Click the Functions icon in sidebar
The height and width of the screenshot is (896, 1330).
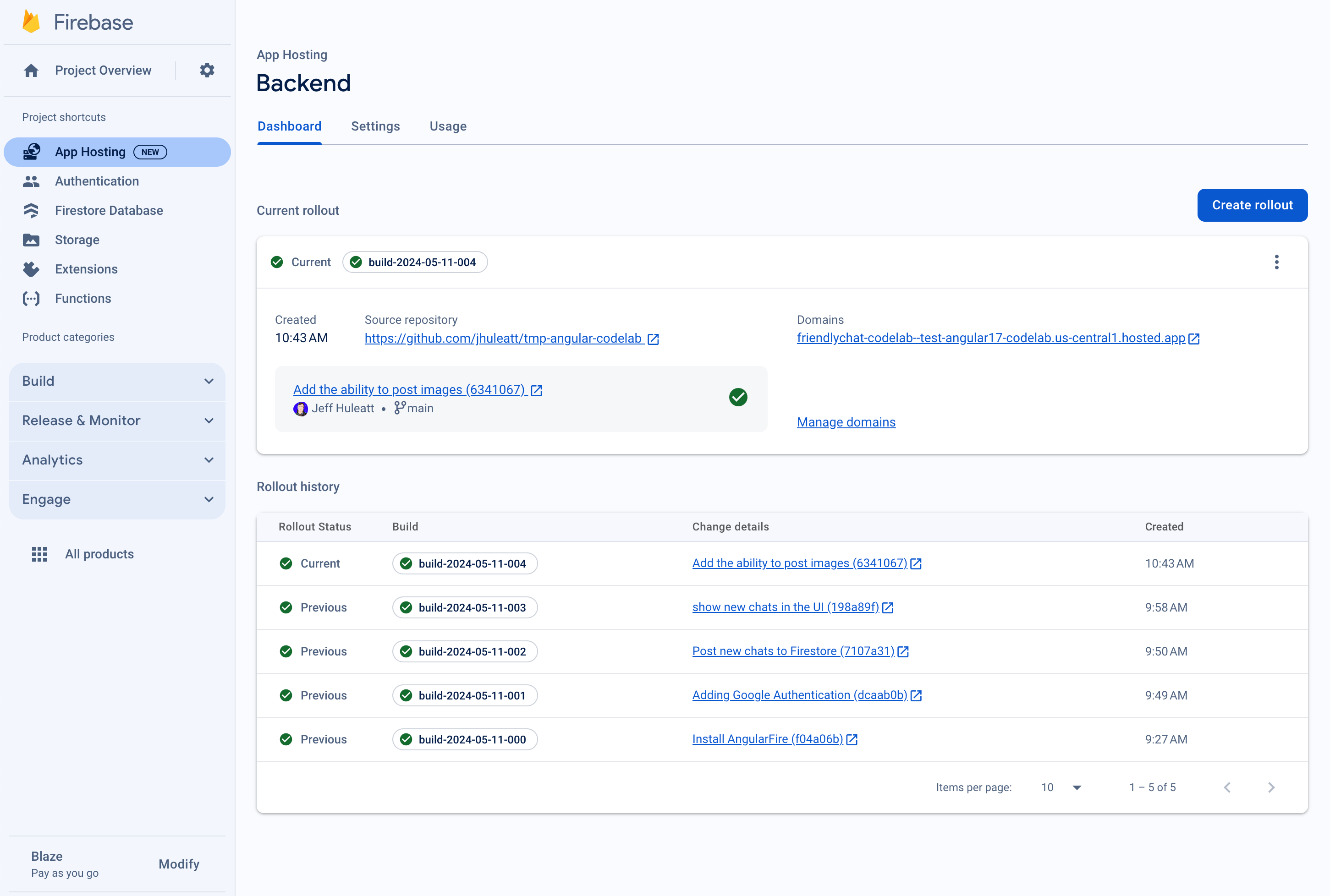[x=31, y=298]
